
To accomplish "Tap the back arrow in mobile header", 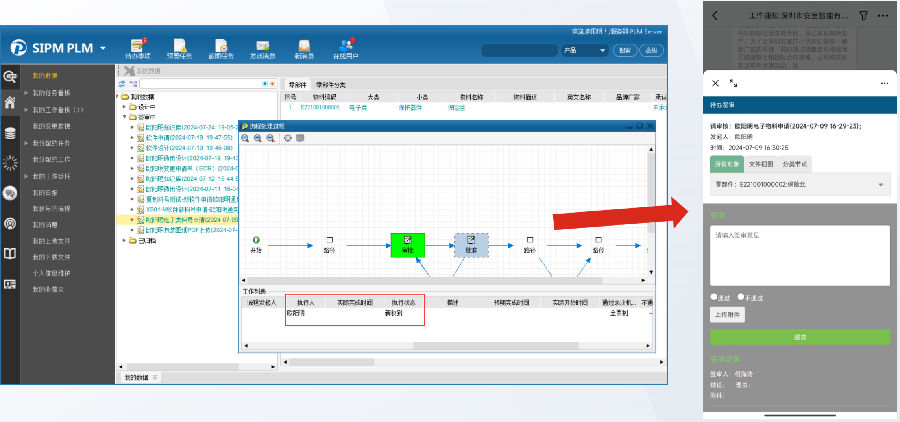I will coord(714,17).
